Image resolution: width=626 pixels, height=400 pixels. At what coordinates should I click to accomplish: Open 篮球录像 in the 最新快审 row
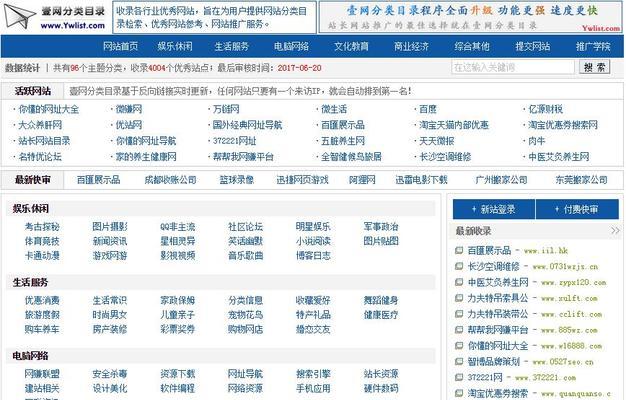(x=237, y=180)
